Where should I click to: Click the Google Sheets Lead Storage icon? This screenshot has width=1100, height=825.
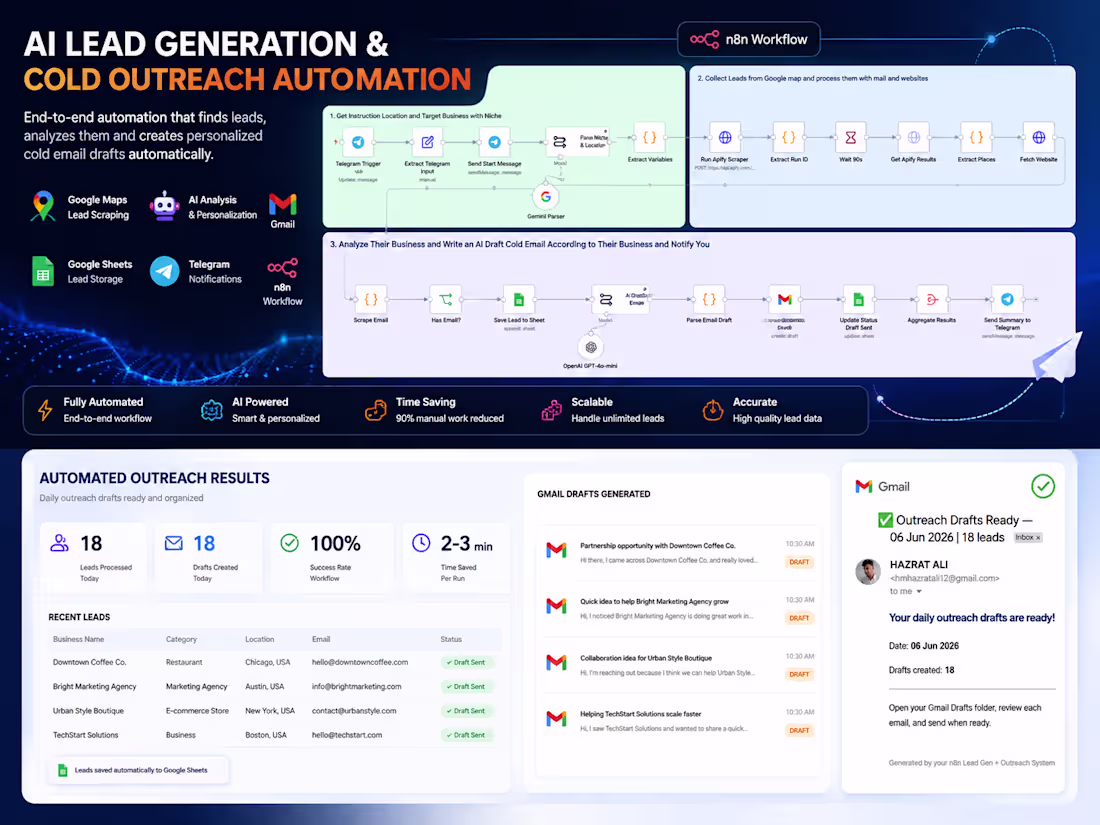coord(43,271)
